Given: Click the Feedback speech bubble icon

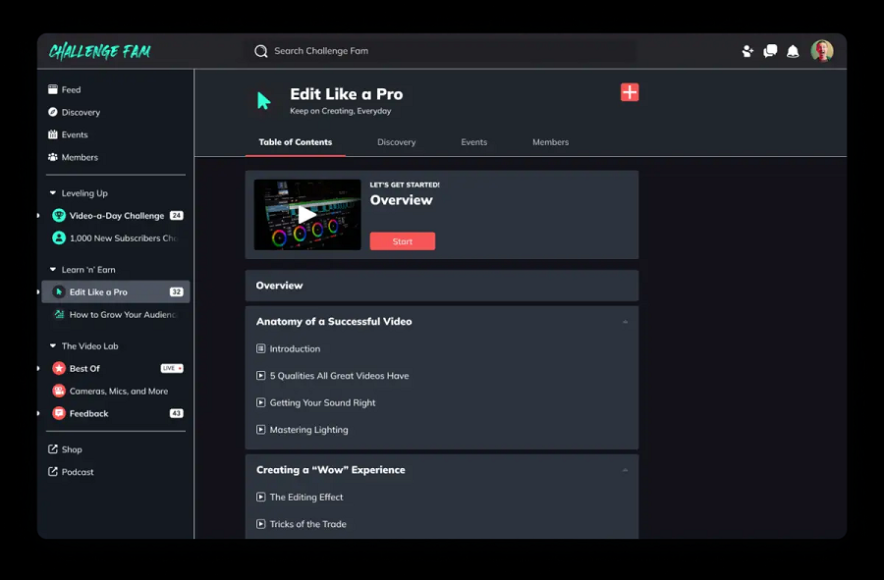Looking at the screenshot, I should [x=59, y=413].
